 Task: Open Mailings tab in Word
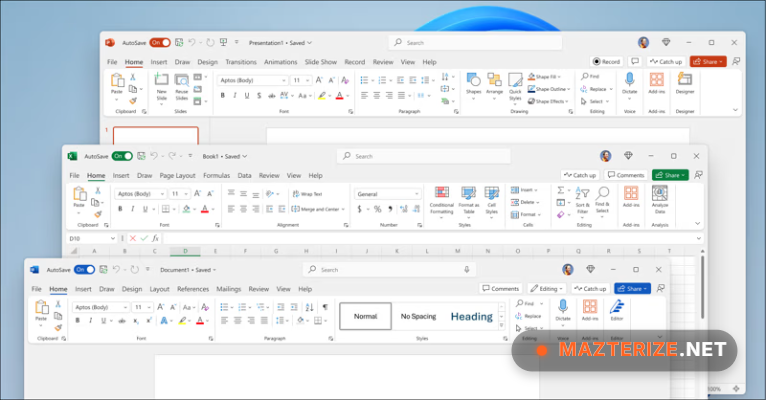(x=229, y=289)
